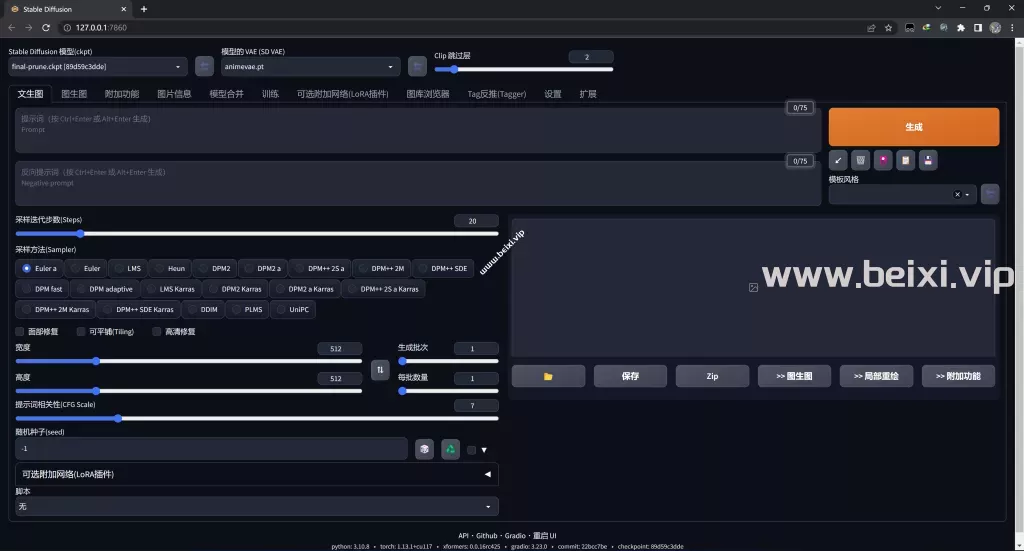1024x551 pixels.
Task: Click the seed input field
Action: point(212,449)
